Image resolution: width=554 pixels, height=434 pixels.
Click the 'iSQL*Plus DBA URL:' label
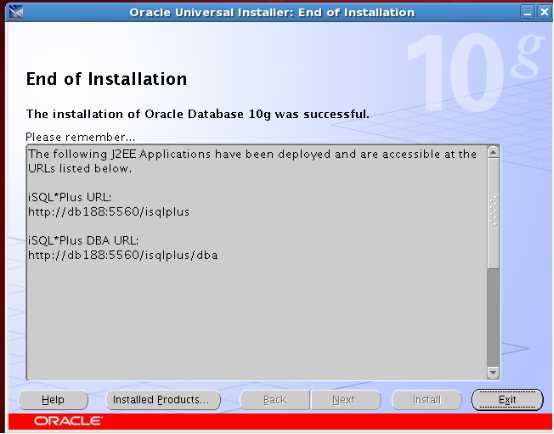coord(83,241)
